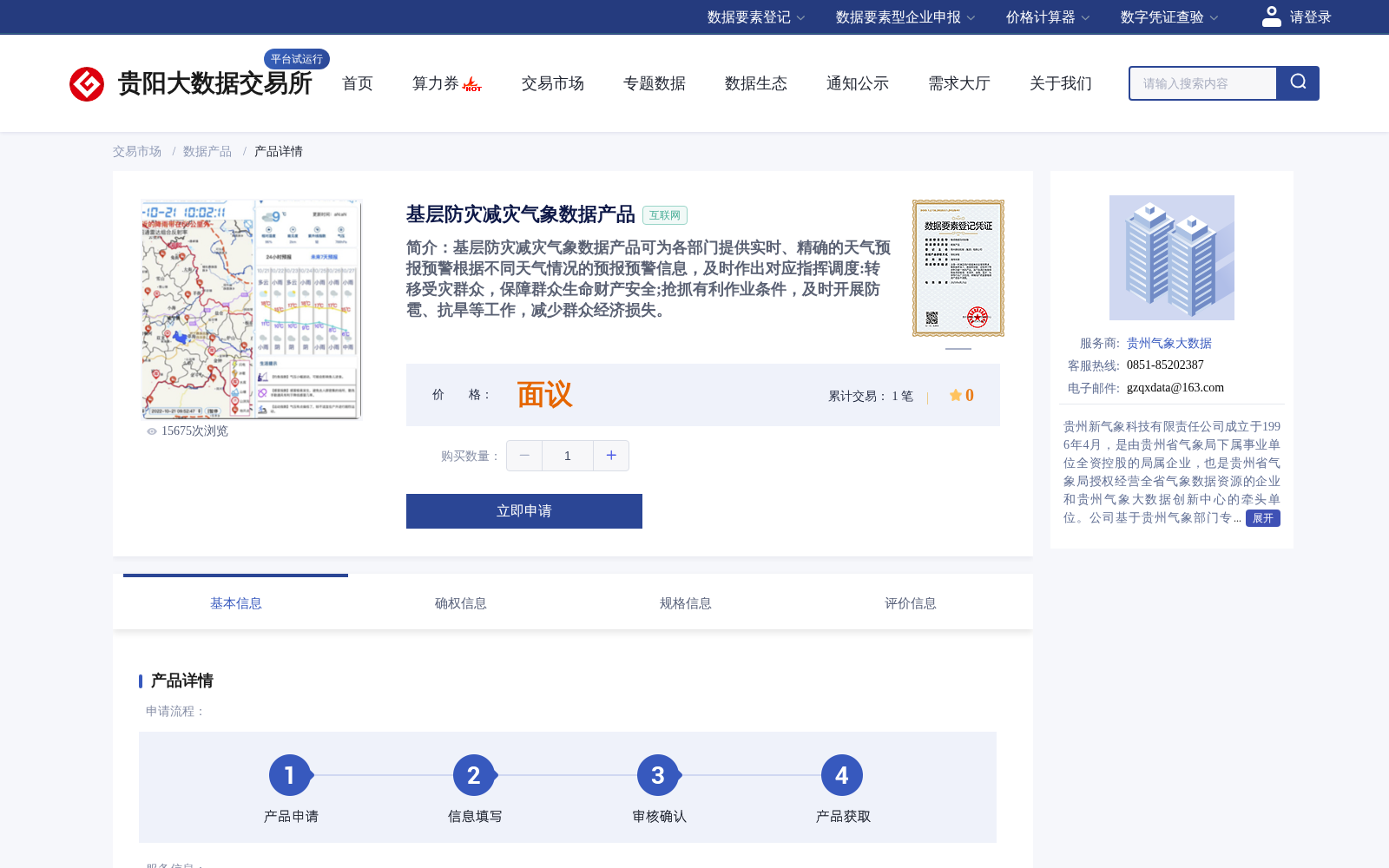Open the 交易市场 nav item
This screenshot has width=1389, height=868.
coord(553,83)
